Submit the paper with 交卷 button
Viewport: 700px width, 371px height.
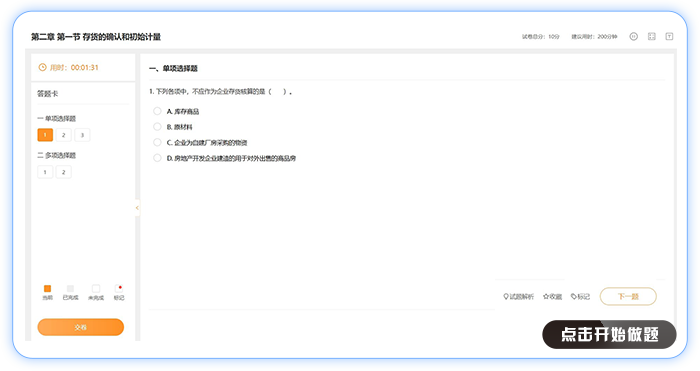[81, 327]
